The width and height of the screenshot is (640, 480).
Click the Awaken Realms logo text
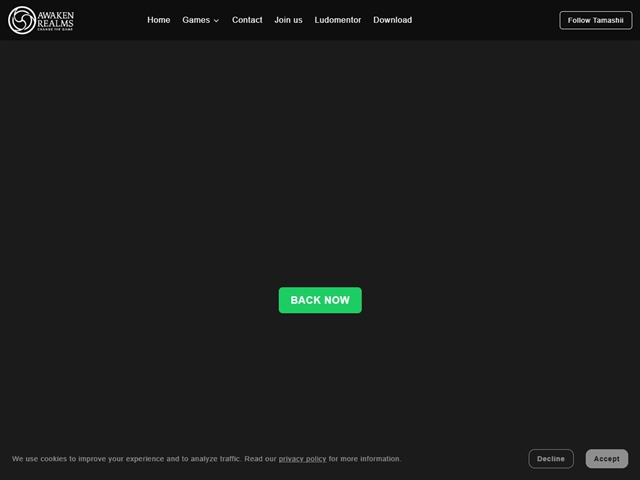point(55,18)
